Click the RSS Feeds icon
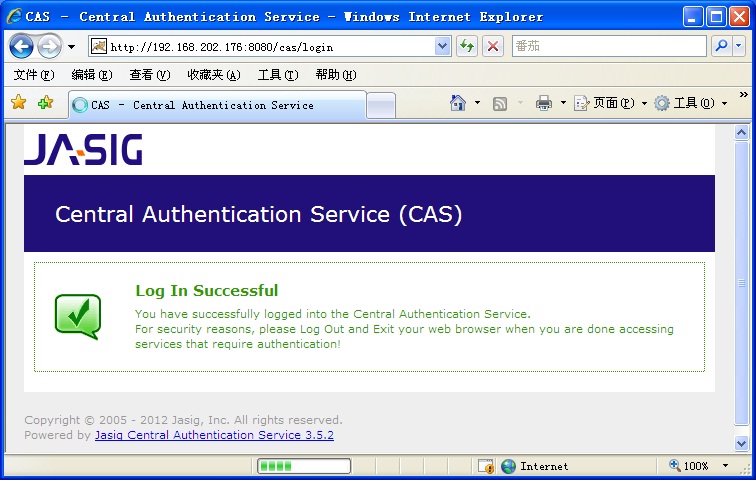Viewport: 756px width, 480px height. coord(500,103)
